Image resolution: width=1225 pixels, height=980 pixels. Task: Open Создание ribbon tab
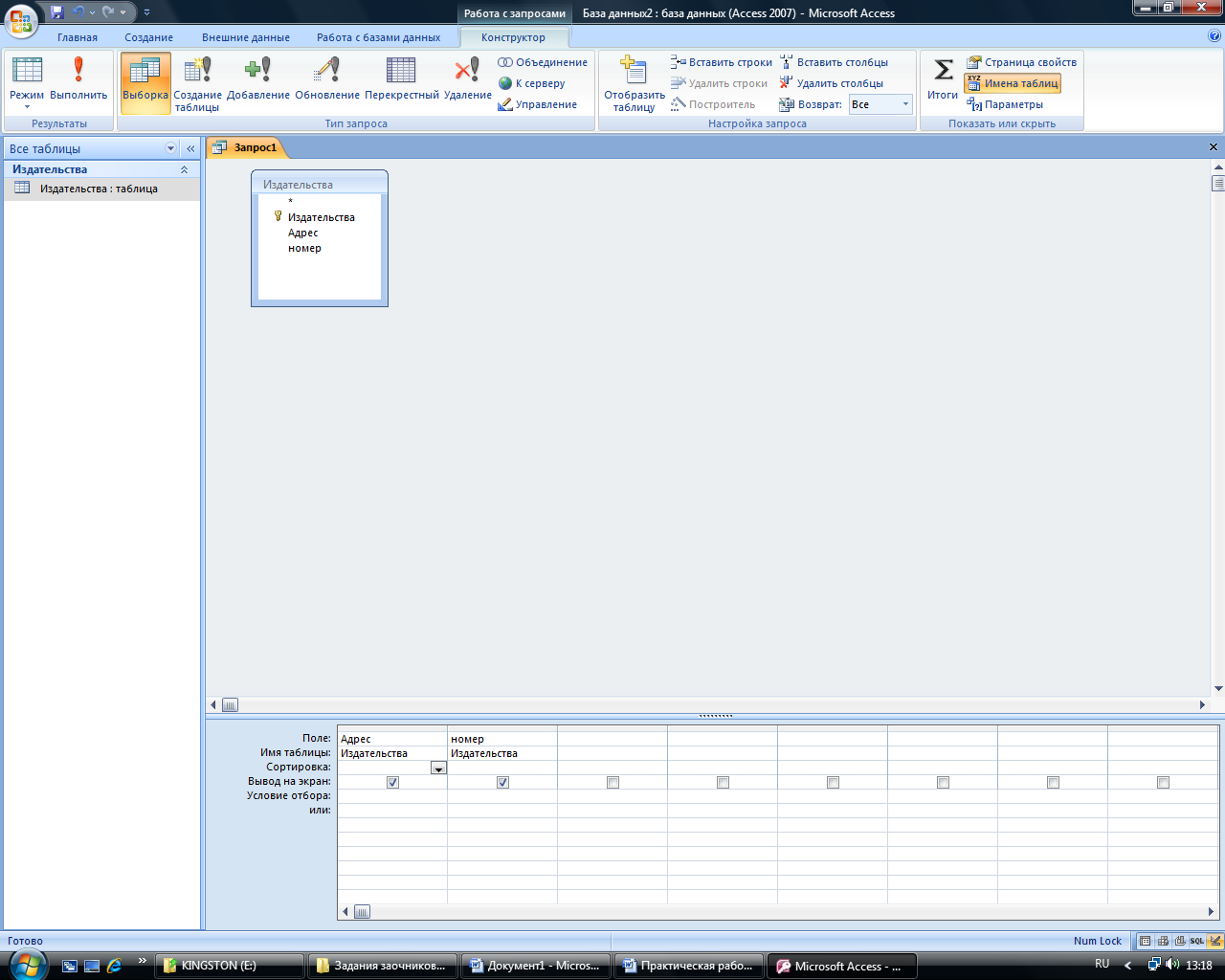click(148, 37)
